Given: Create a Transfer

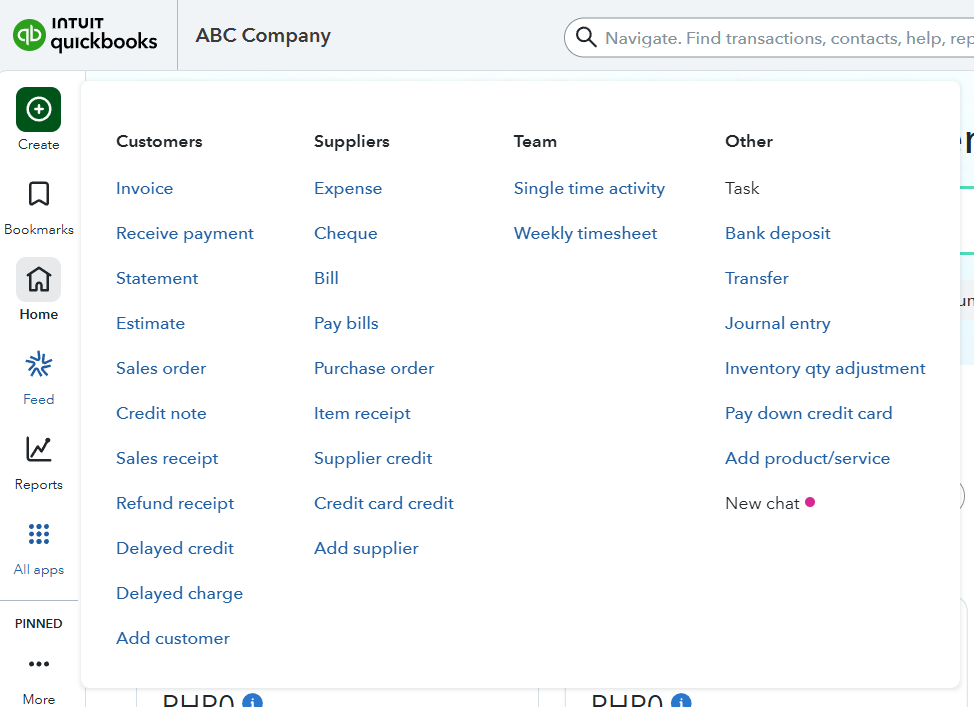Looking at the screenshot, I should click(757, 278).
